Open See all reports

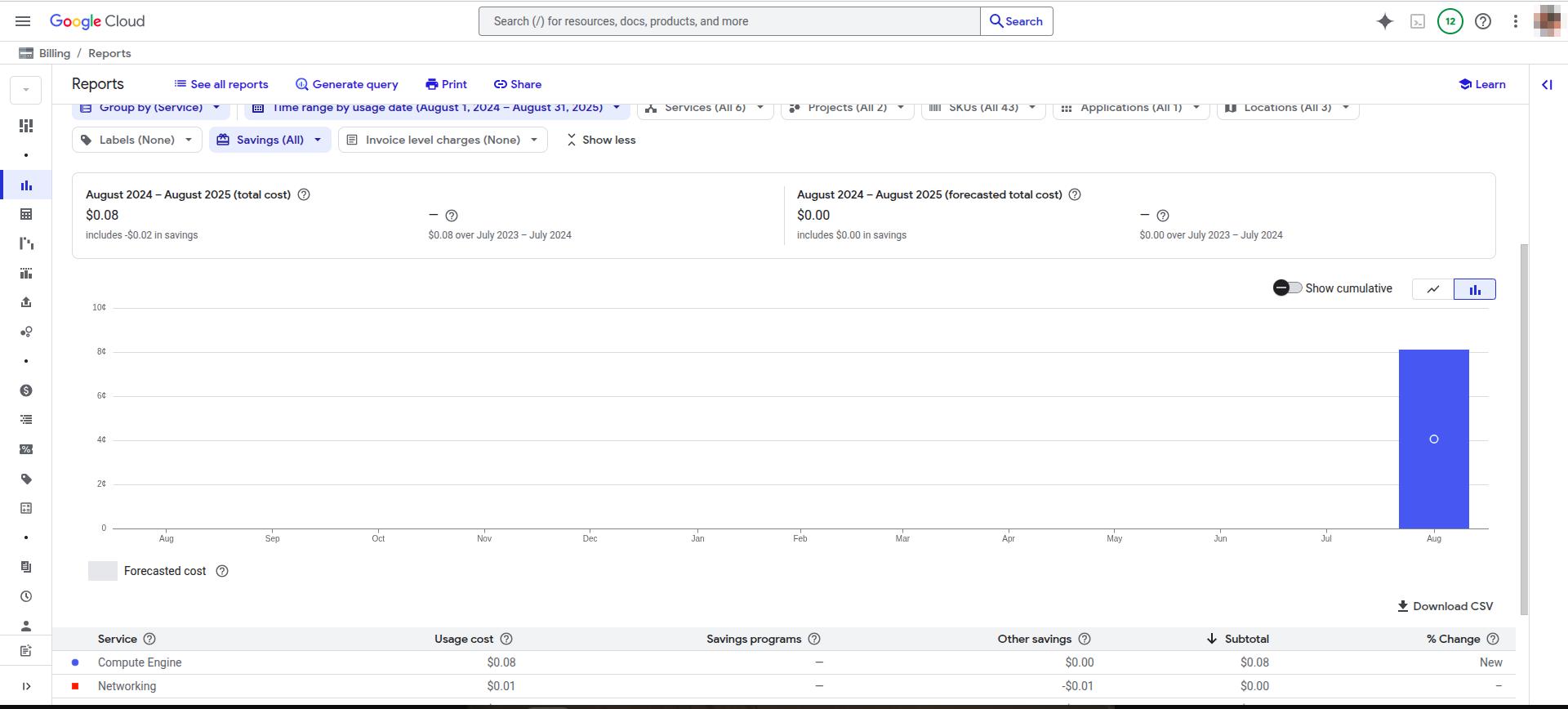tap(221, 84)
